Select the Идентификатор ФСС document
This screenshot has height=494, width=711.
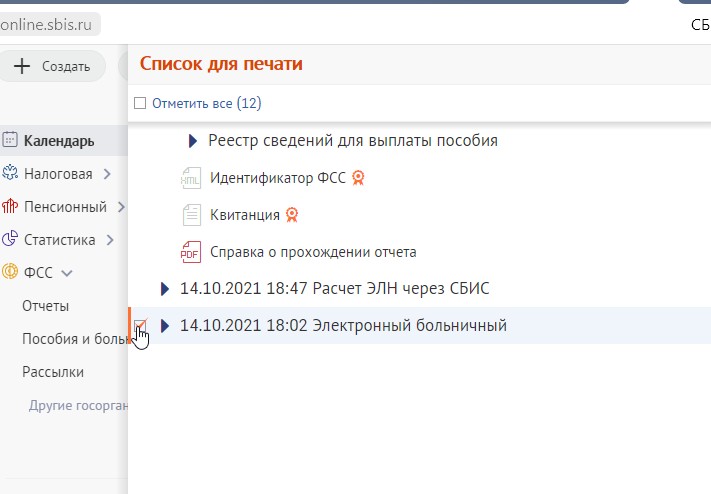[278, 178]
